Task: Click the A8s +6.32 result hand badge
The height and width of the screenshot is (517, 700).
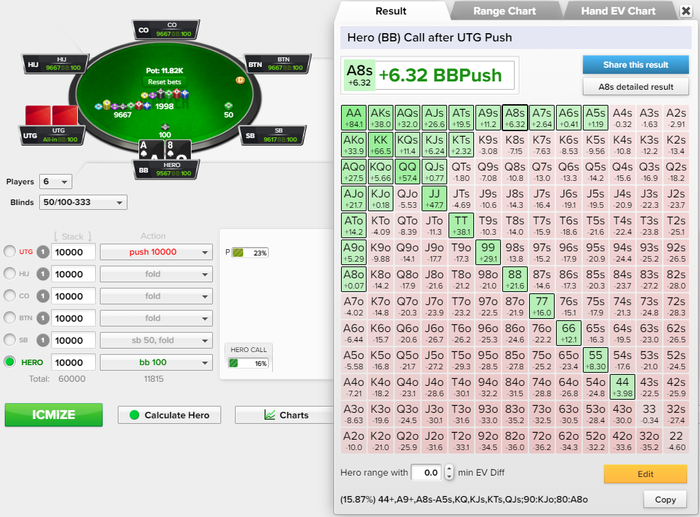Action: [x=359, y=75]
